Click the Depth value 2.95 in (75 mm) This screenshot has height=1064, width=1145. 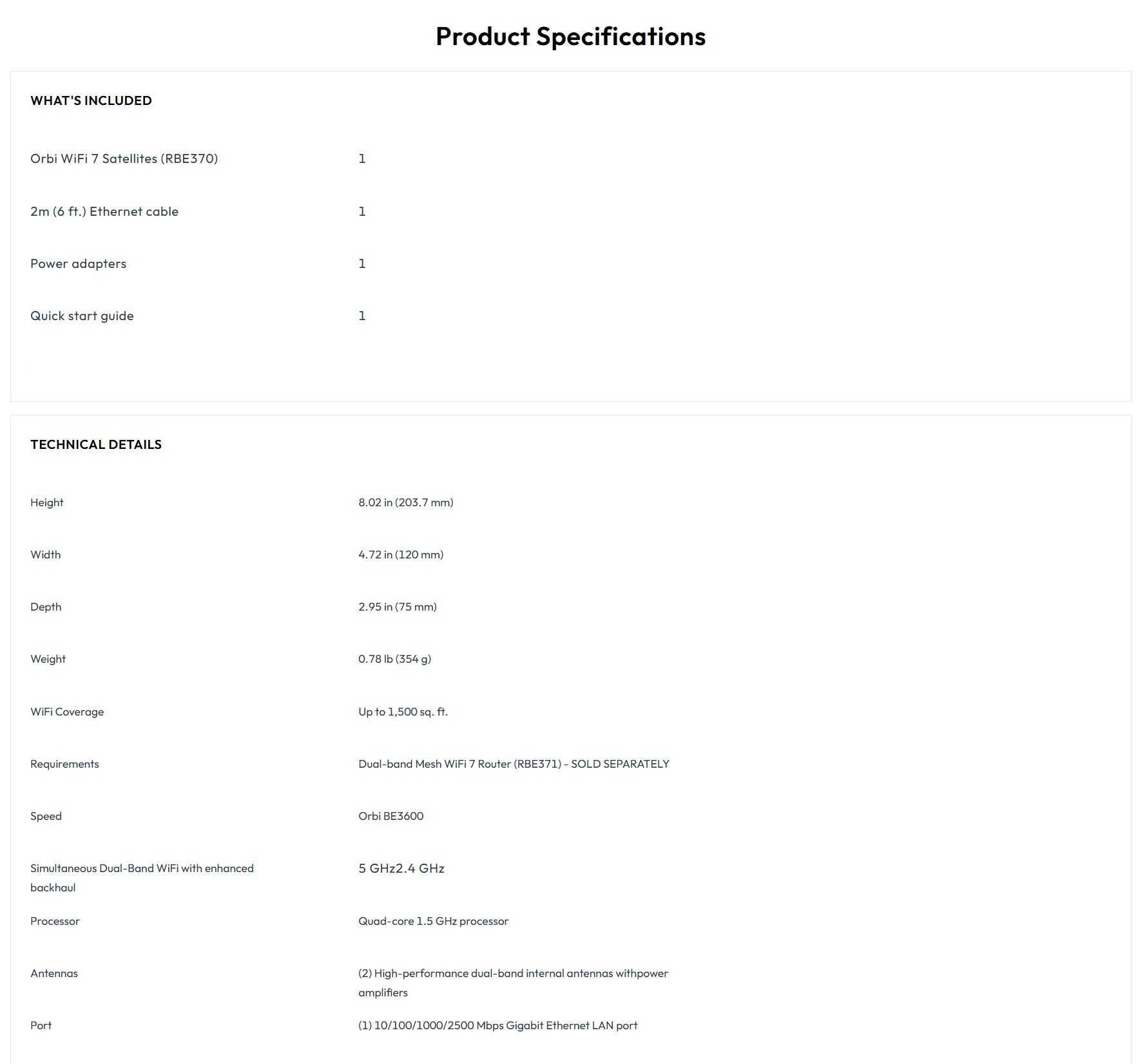pyautogui.click(x=397, y=607)
